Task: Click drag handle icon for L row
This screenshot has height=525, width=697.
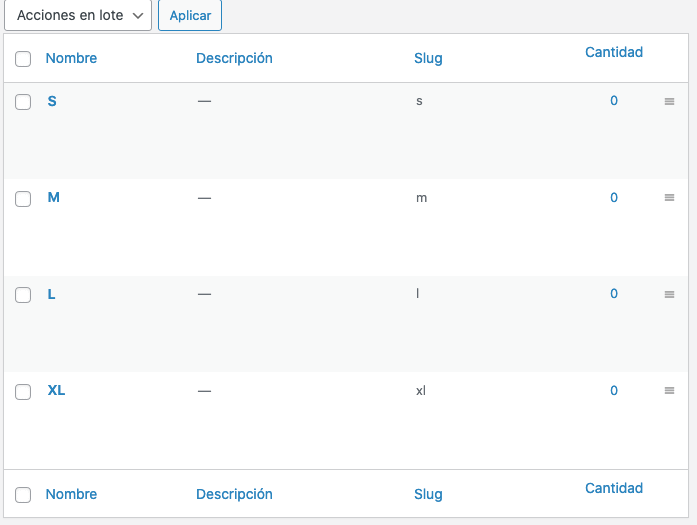Action: (x=669, y=294)
